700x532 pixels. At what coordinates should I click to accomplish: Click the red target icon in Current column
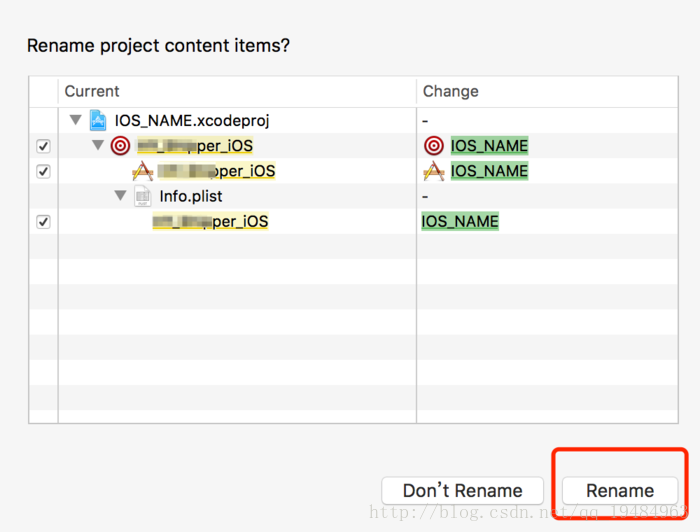tap(120, 146)
